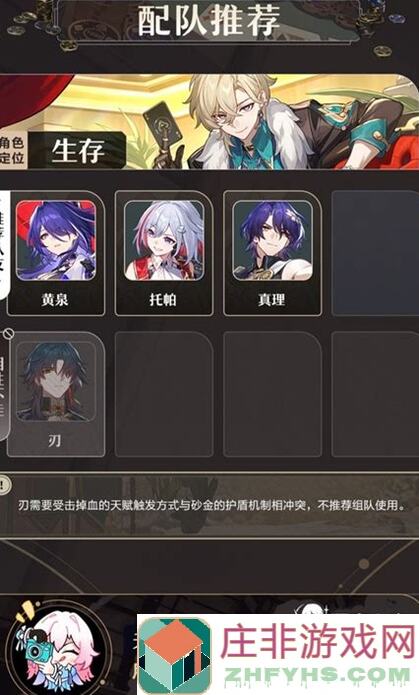Click the 庄非游戏网 house logo icon

pyautogui.click(x=175, y=655)
